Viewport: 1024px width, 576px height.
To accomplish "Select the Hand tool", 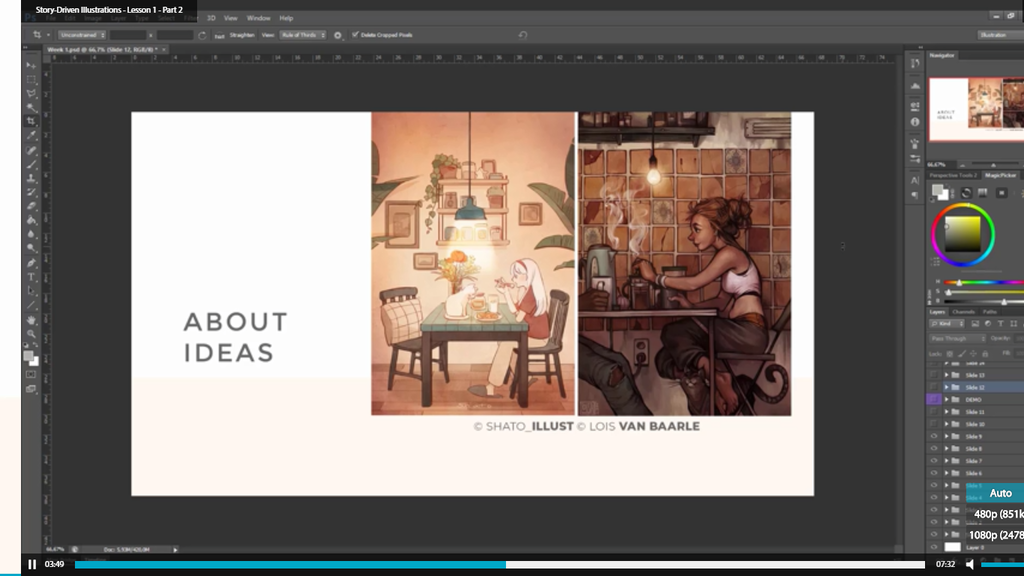I will pos(31,319).
